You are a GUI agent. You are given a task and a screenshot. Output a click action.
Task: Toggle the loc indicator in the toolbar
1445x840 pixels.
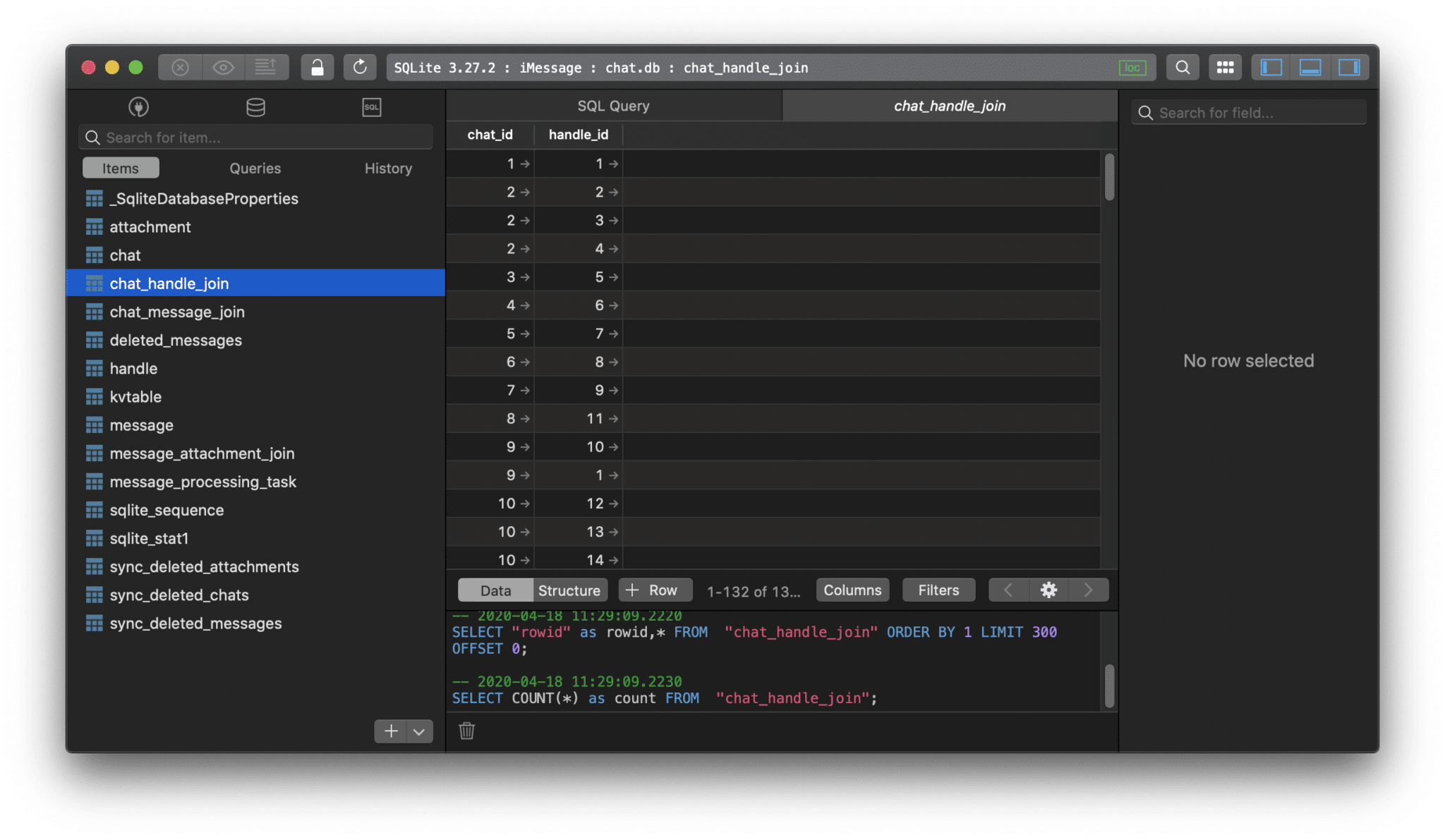point(1132,67)
